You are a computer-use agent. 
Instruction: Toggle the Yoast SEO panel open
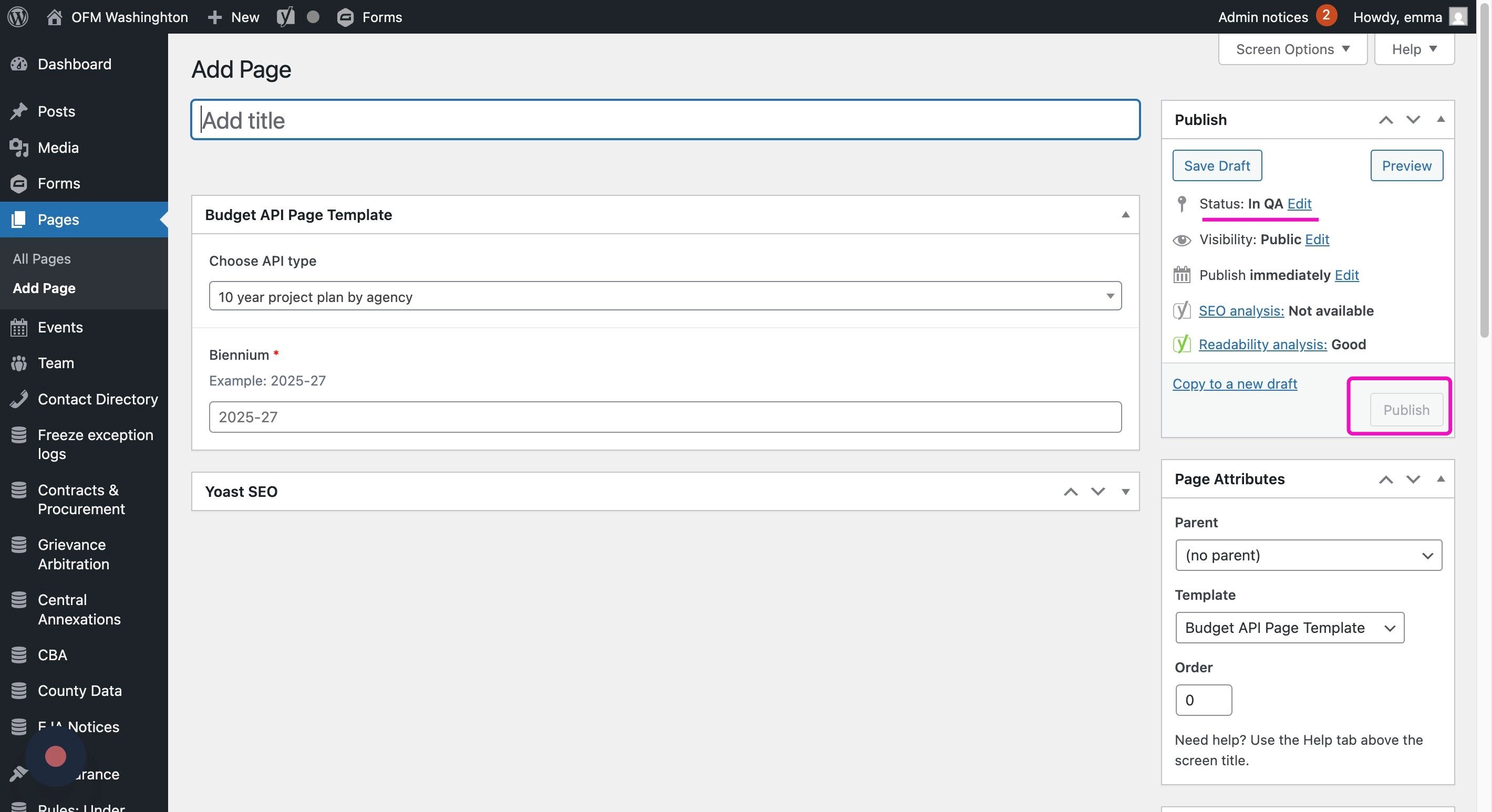[1125, 492]
